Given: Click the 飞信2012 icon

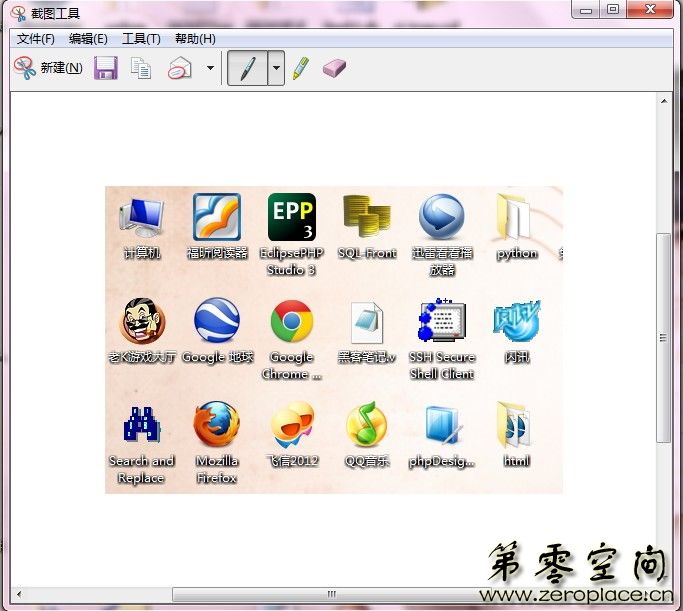Looking at the screenshot, I should [292, 425].
